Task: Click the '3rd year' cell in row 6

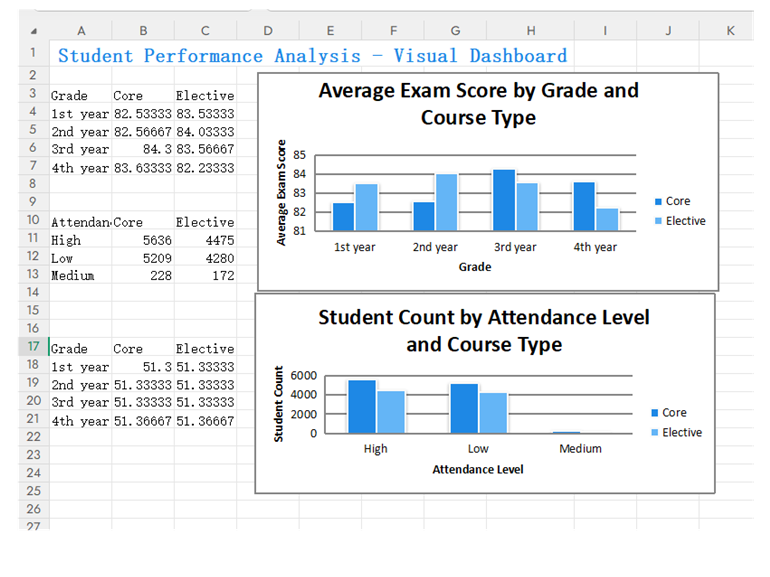Action: tap(81, 149)
